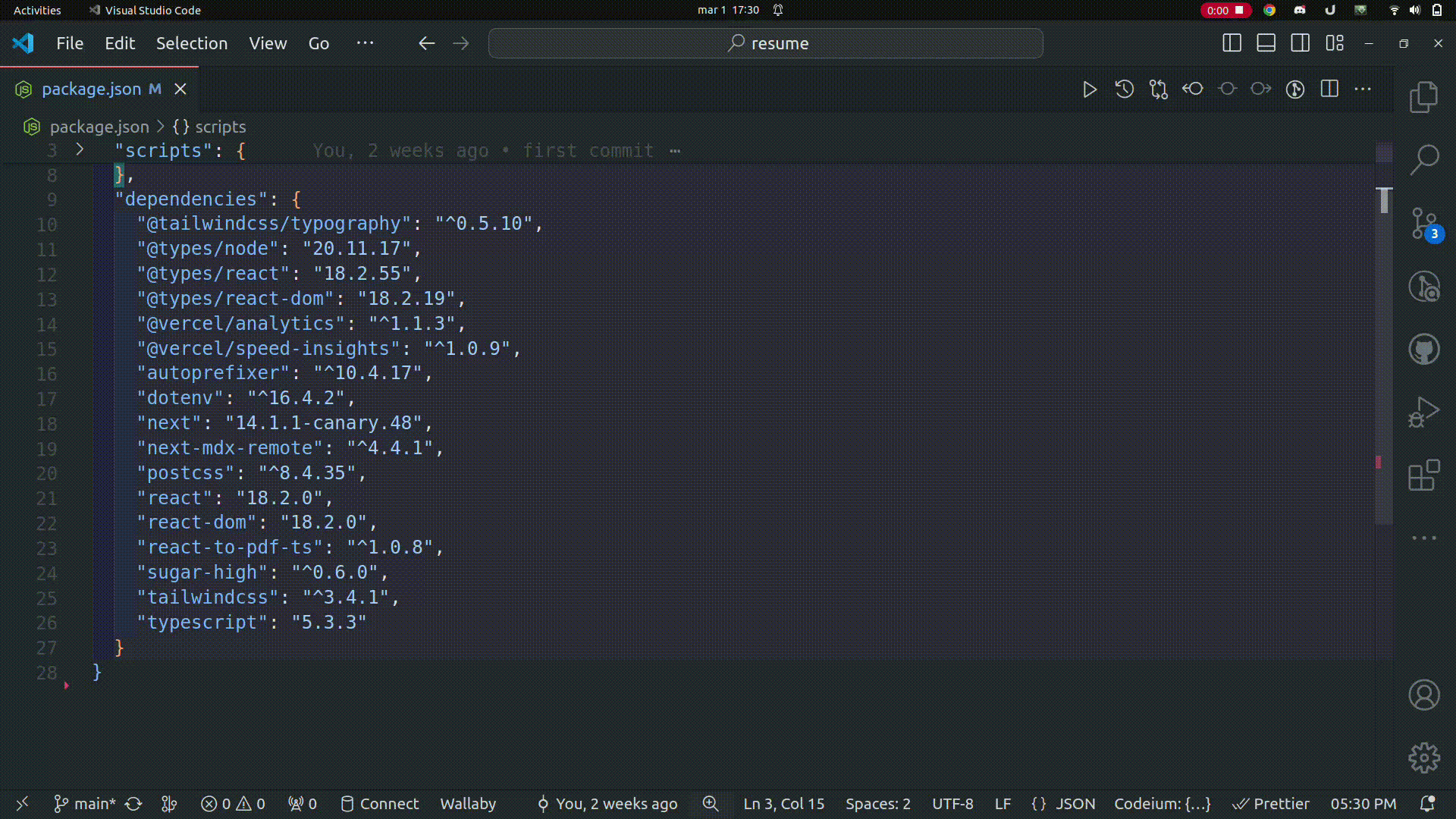Open the Search view in the activity bar
Viewport: 1456px width, 819px height.
click(1424, 159)
